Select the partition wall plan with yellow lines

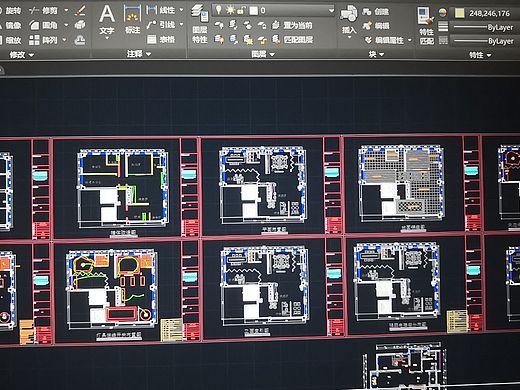click(123, 188)
